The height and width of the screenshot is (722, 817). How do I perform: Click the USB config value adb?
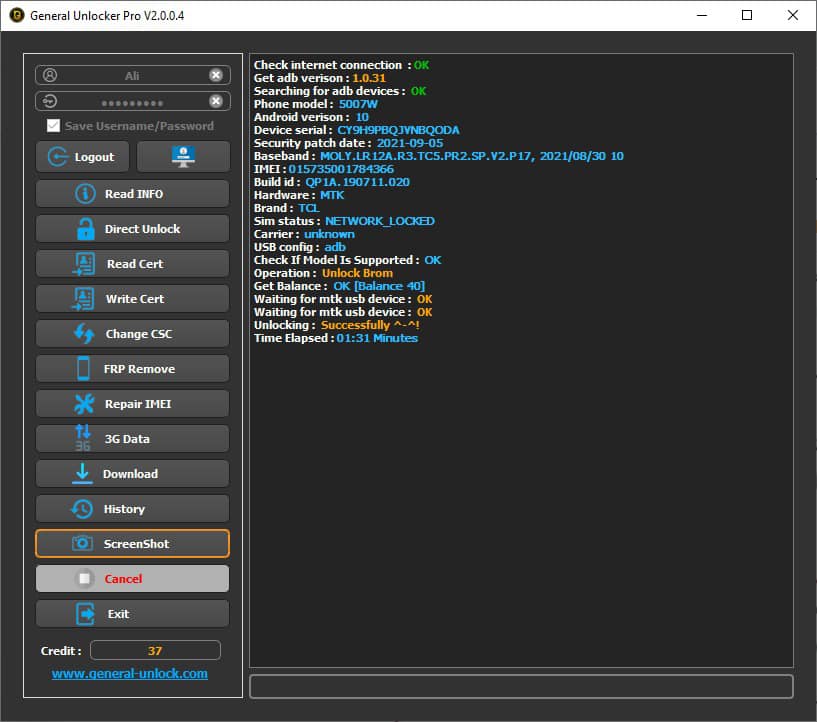(335, 247)
